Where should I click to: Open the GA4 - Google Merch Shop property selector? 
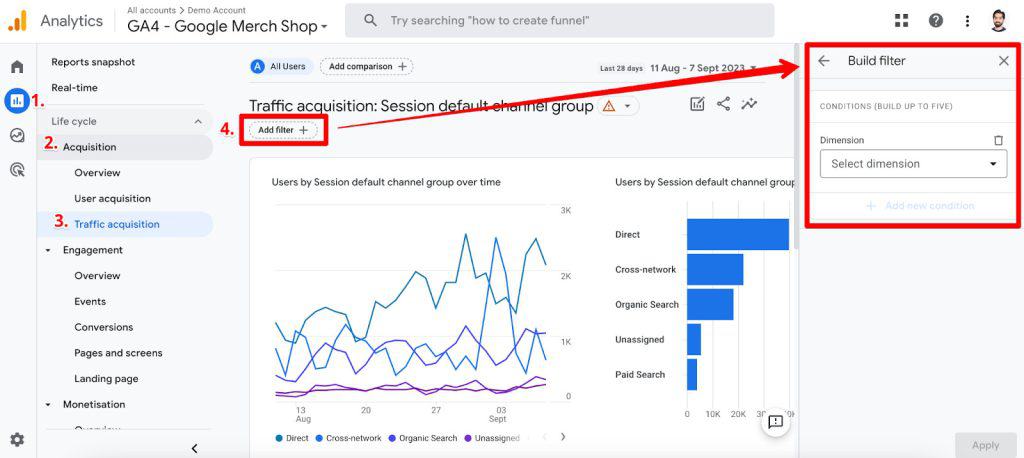point(228,27)
